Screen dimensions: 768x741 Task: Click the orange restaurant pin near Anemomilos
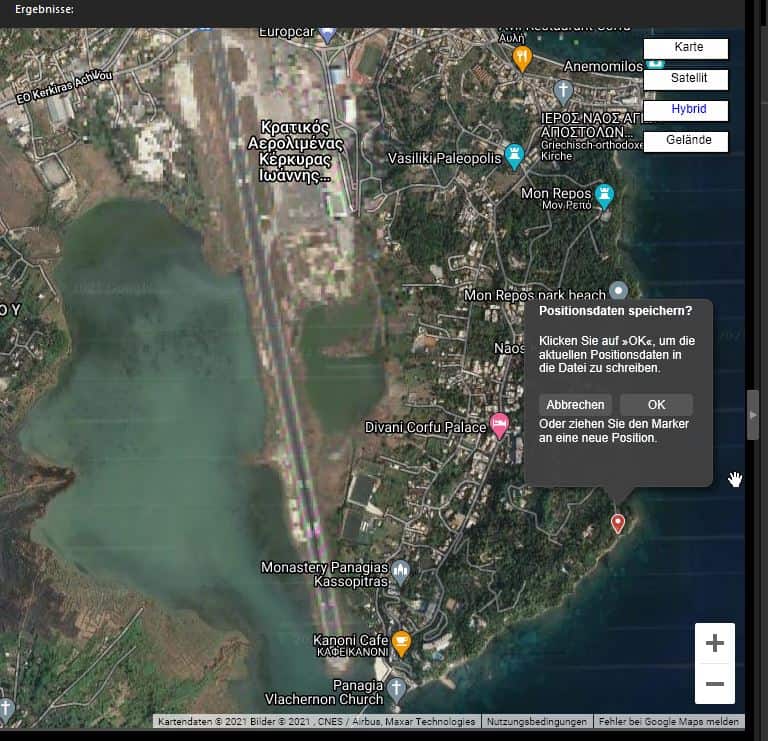click(522, 58)
